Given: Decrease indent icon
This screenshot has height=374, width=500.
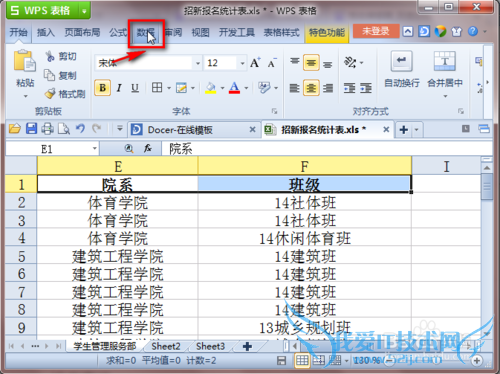Looking at the screenshot, I should (349, 88).
